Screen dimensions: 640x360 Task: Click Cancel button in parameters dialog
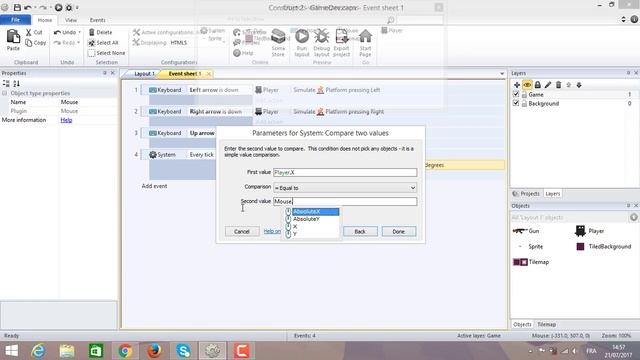[242, 231]
